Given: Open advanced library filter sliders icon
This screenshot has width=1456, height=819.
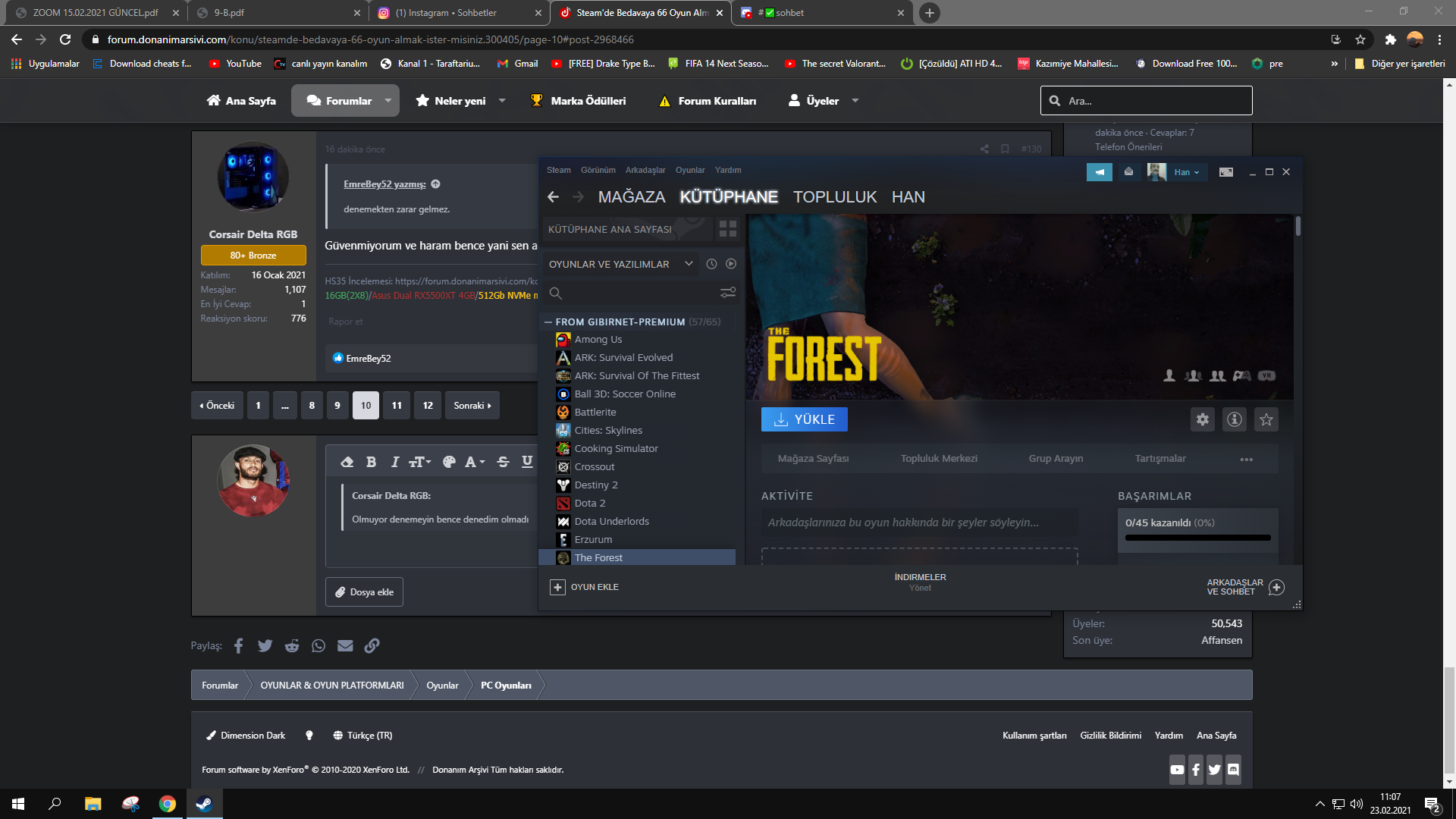Looking at the screenshot, I should tap(727, 293).
